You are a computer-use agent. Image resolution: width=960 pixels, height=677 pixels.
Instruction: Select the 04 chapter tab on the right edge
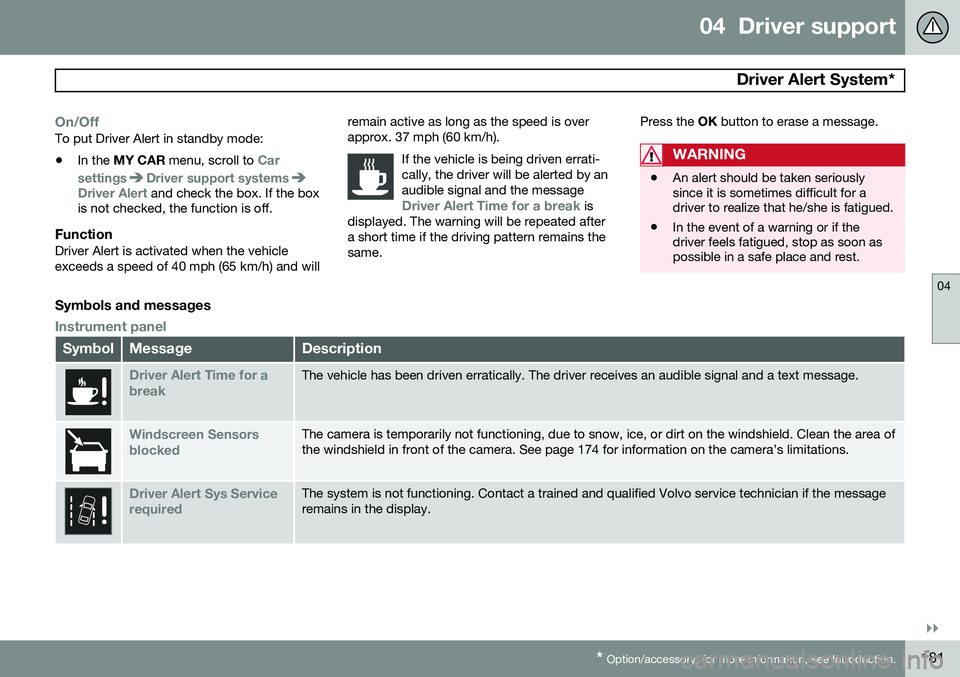coord(945,309)
